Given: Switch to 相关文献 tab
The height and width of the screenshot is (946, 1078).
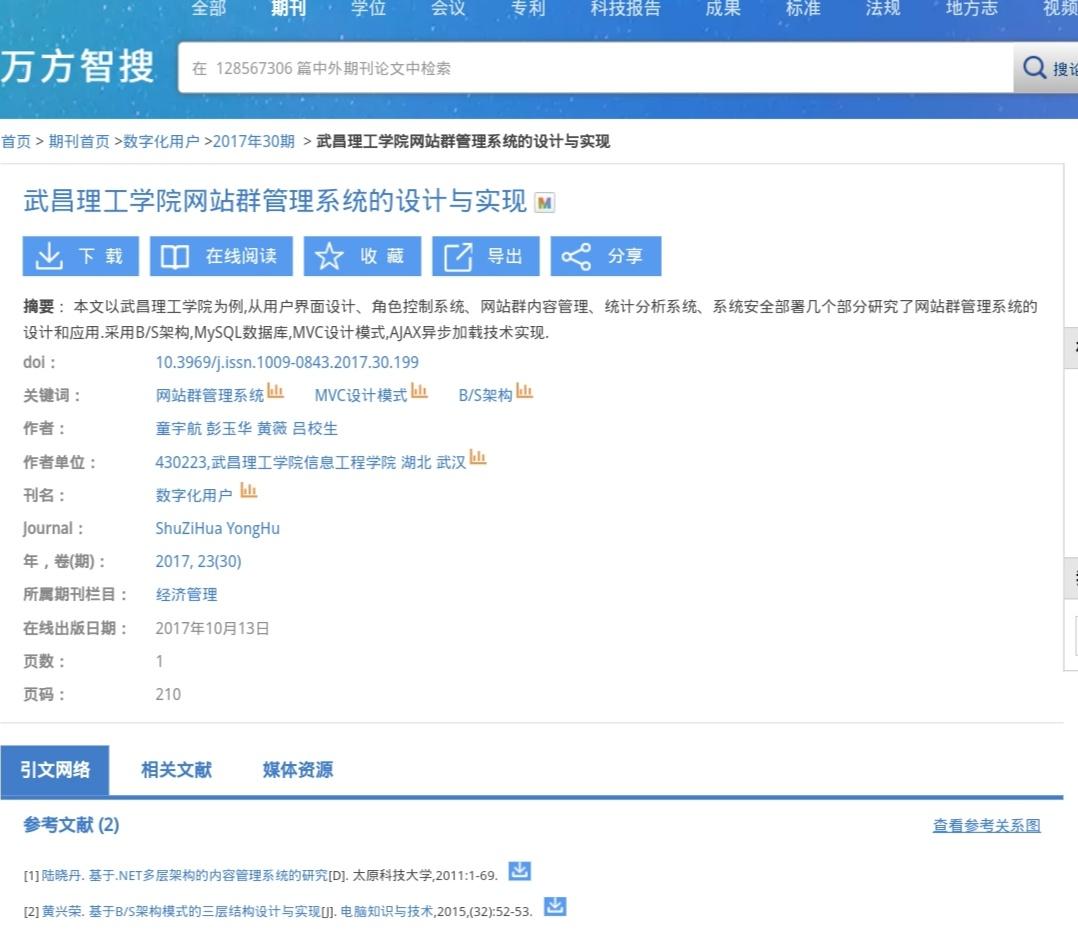Looking at the screenshot, I should pos(176,770).
